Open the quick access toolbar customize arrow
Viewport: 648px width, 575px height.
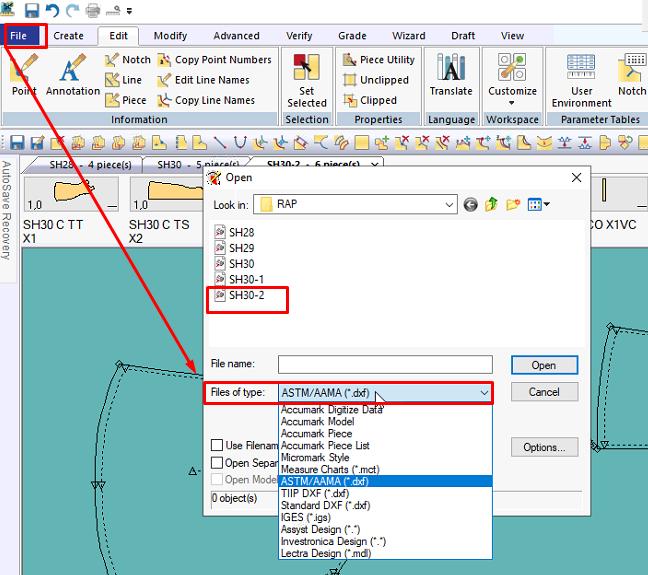129,11
